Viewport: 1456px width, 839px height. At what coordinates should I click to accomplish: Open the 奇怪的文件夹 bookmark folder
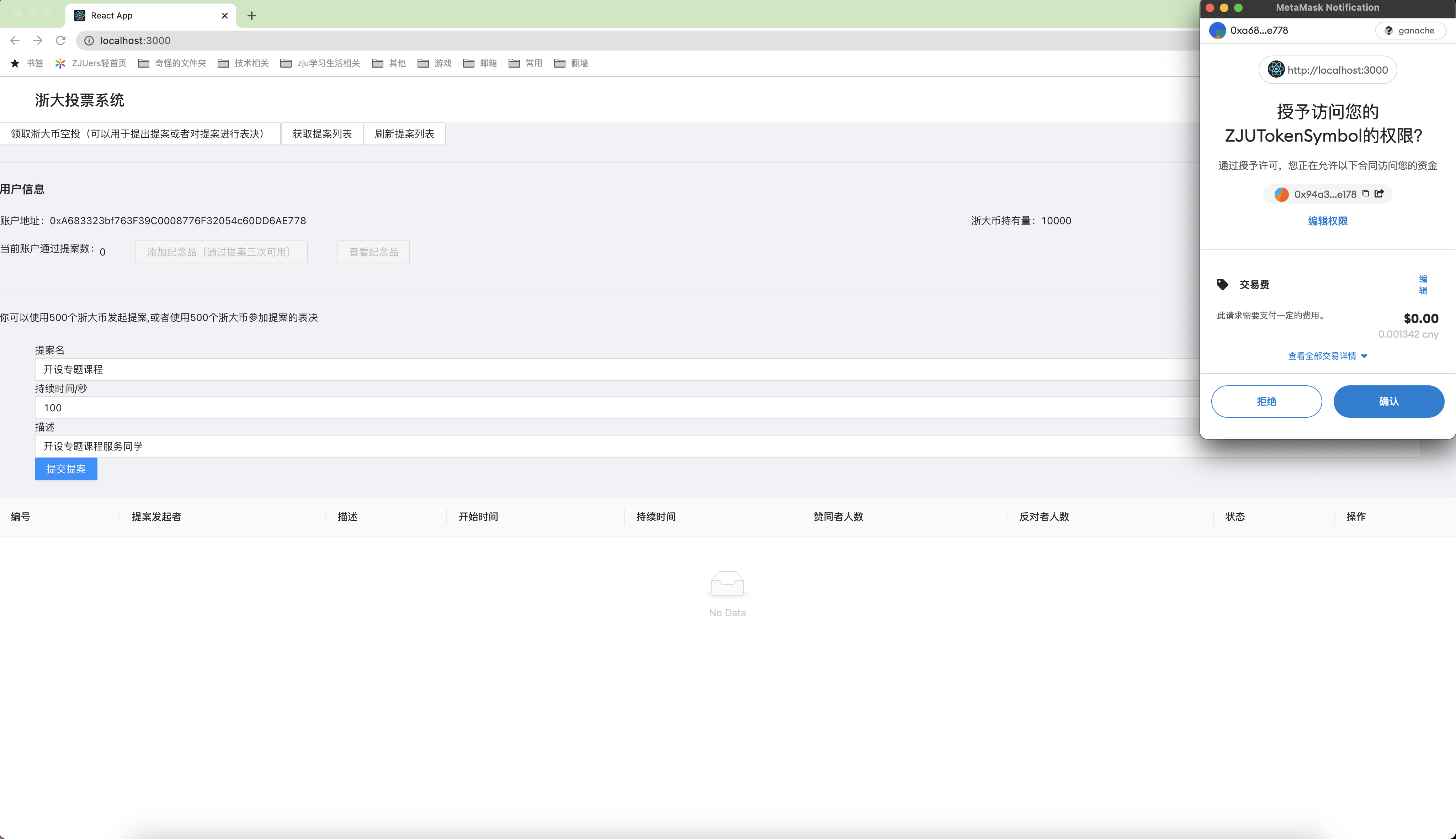pyautogui.click(x=172, y=63)
